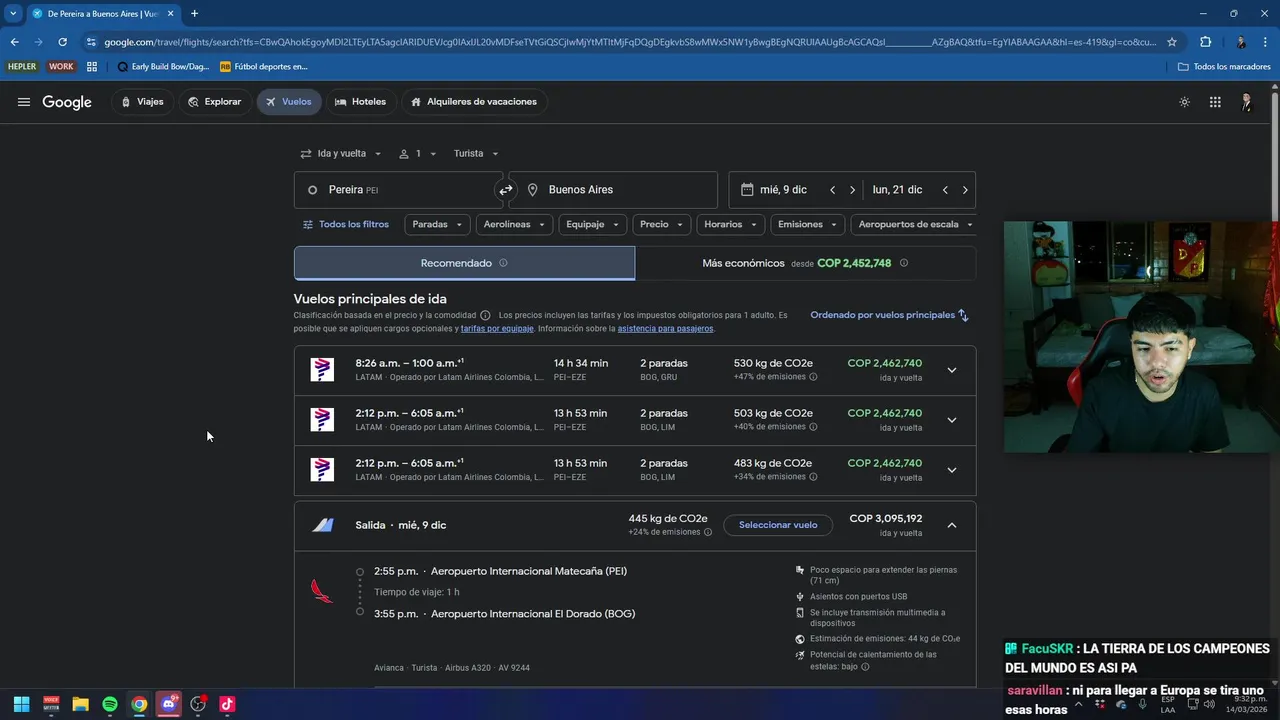Select the Vuelos tab
The width and height of the screenshot is (1280, 720).
[x=289, y=102]
